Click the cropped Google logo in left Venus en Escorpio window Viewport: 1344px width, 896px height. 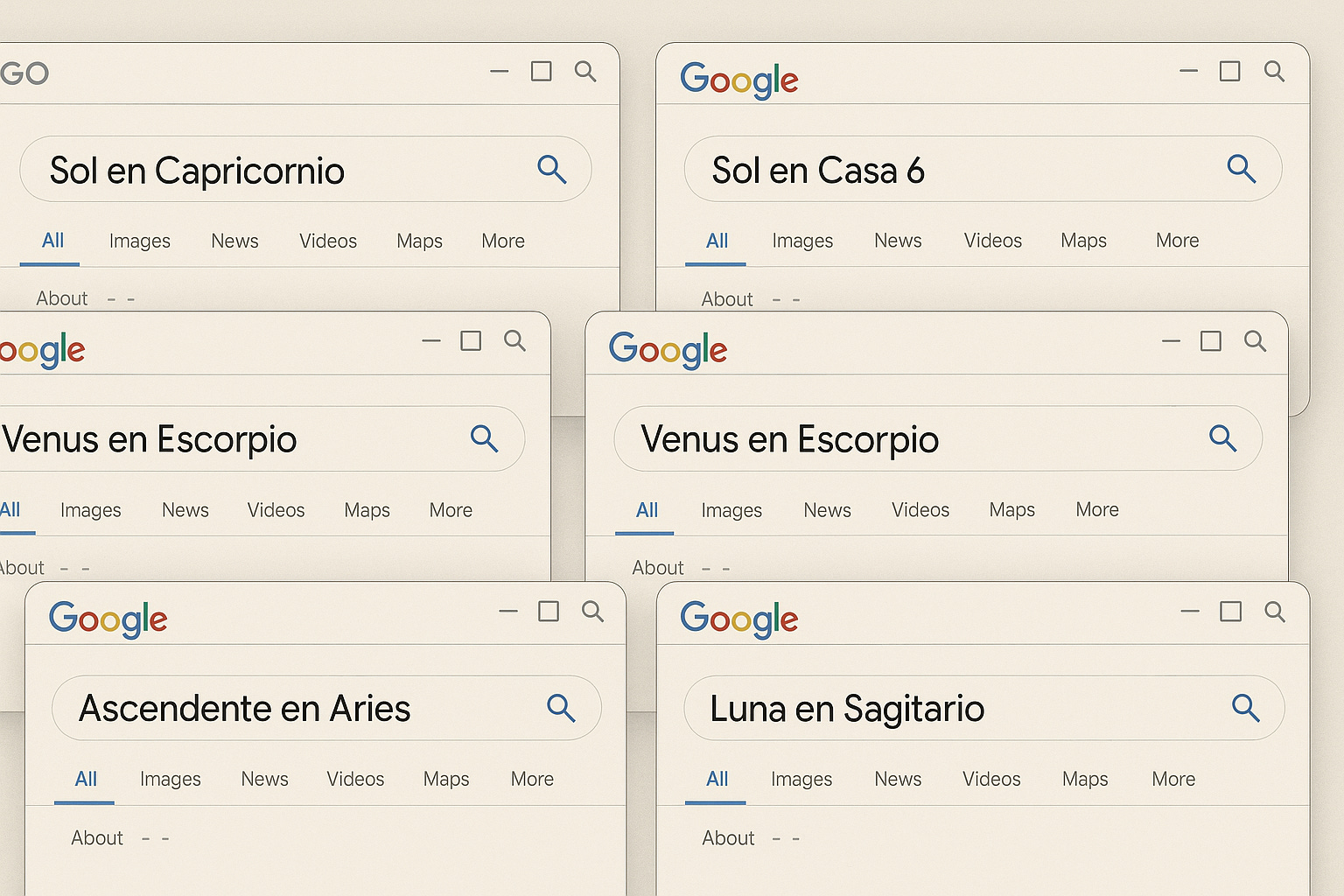point(42,350)
